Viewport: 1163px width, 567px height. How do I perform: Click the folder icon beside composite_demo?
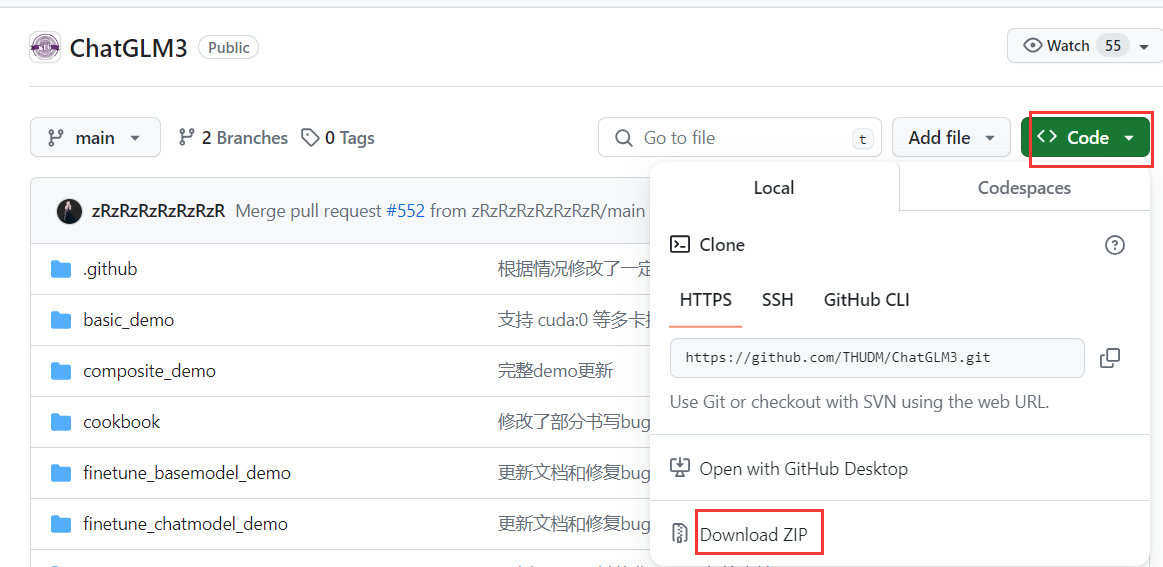pos(61,370)
